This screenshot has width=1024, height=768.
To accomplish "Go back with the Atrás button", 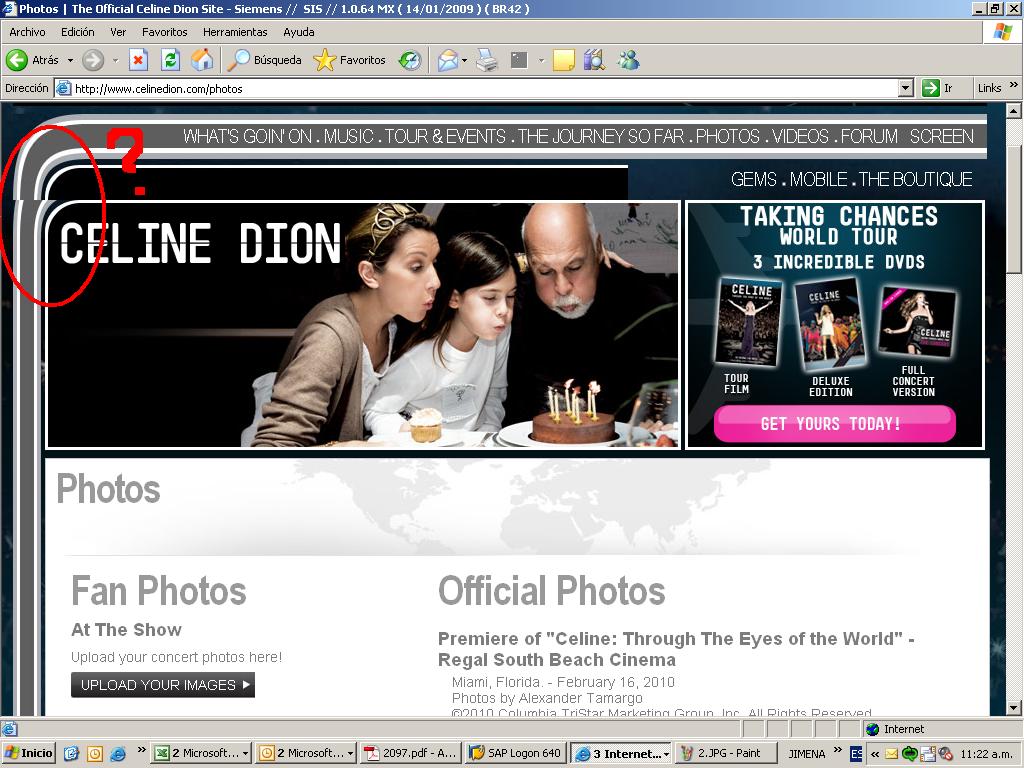I will coord(33,60).
